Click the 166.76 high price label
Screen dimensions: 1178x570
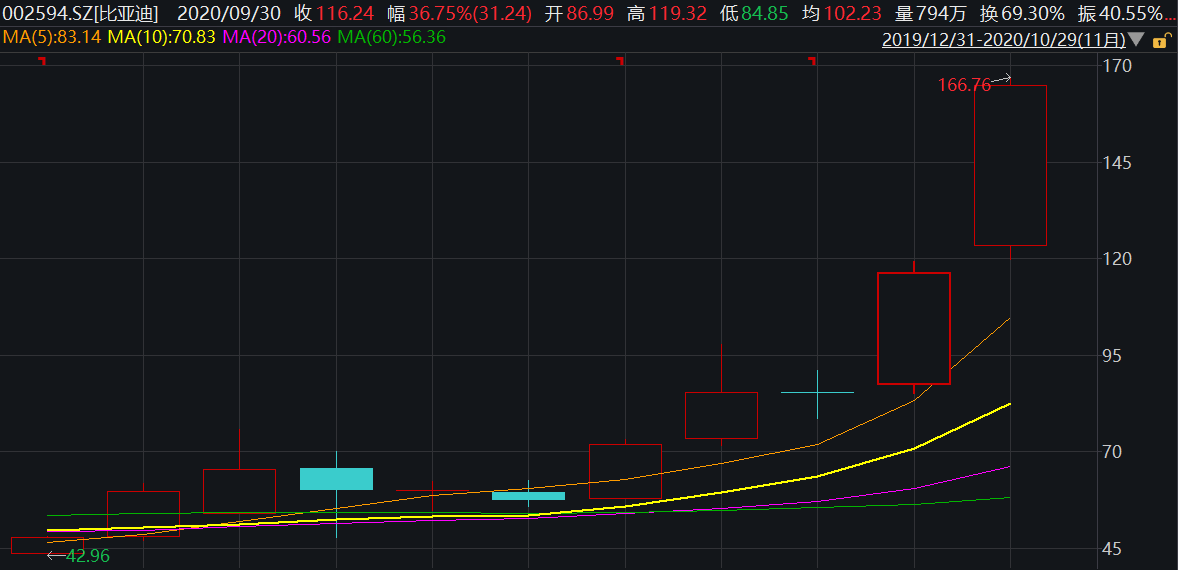(963, 86)
